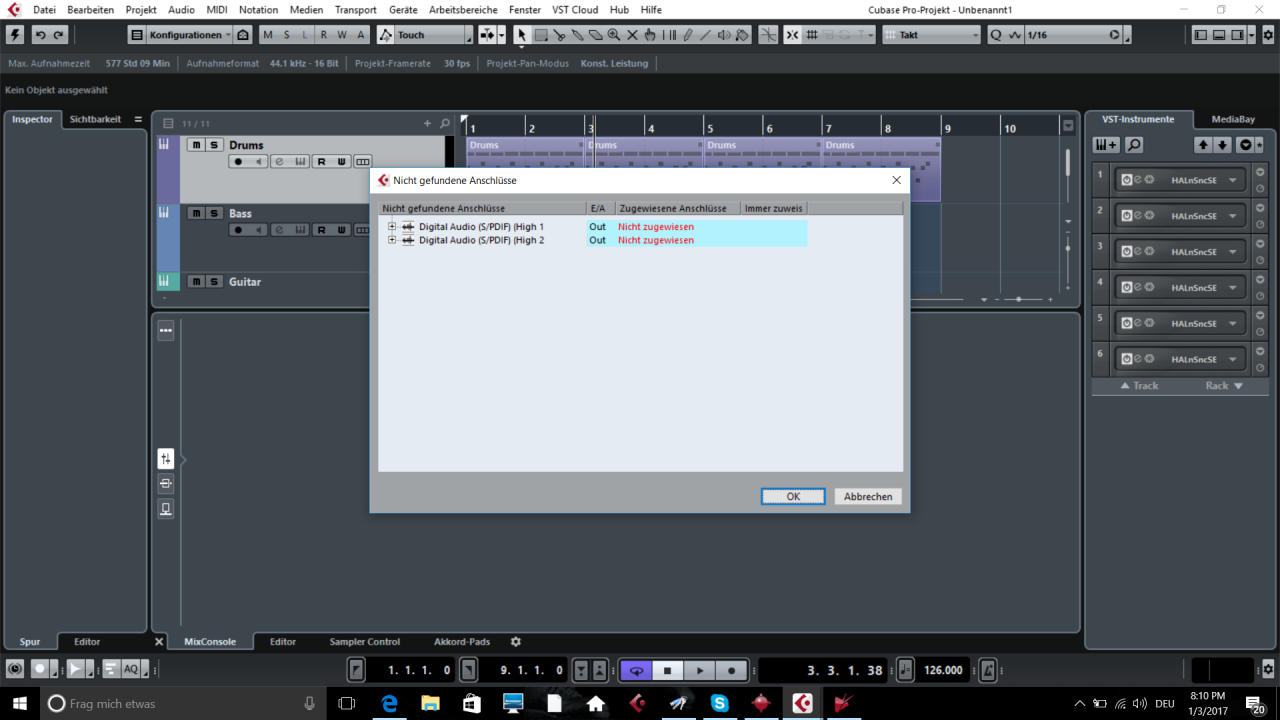Click the Track button in VST rack
Screen dimensions: 1280x720
pos(1139,386)
